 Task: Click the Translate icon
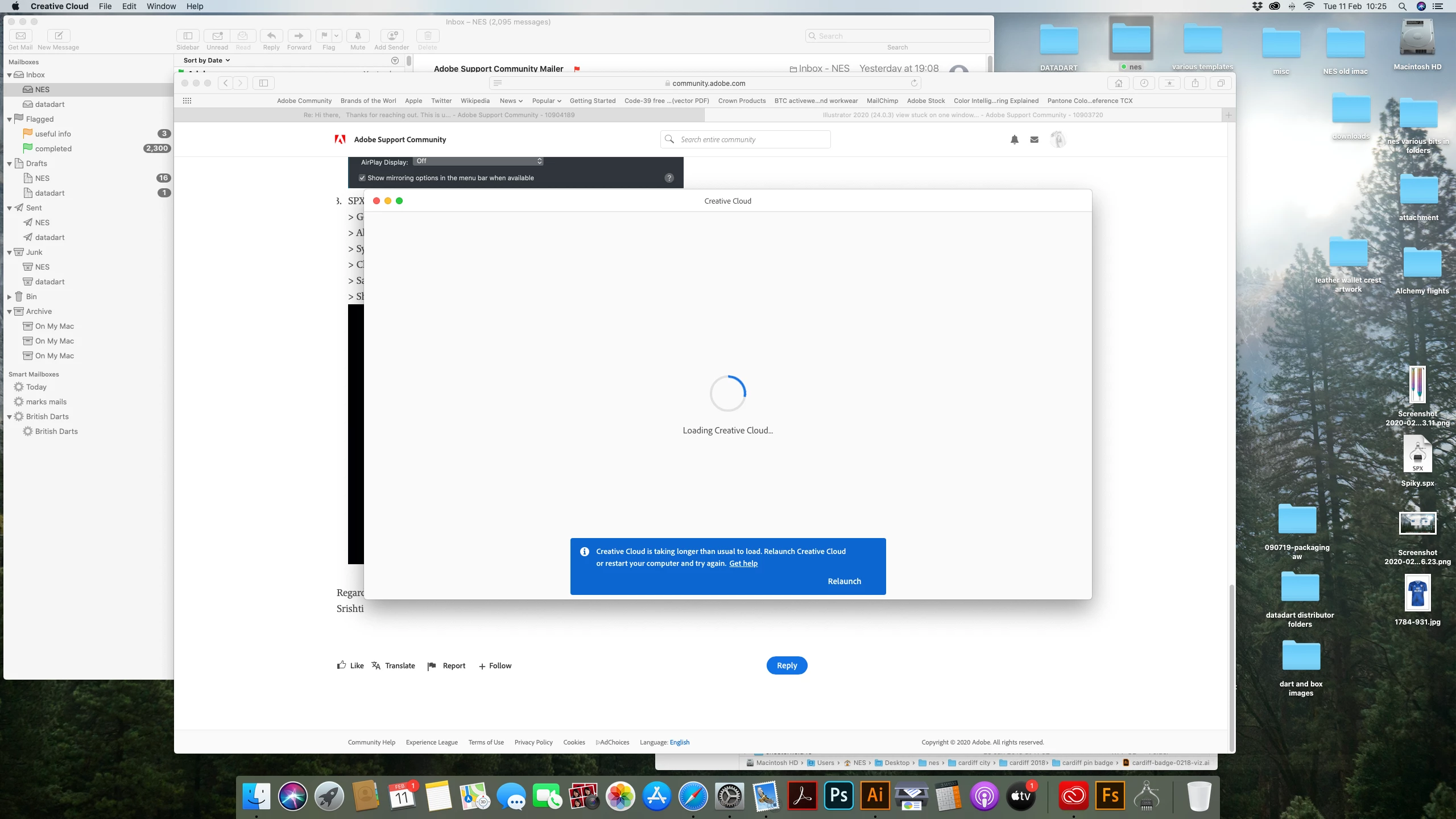coord(376,665)
